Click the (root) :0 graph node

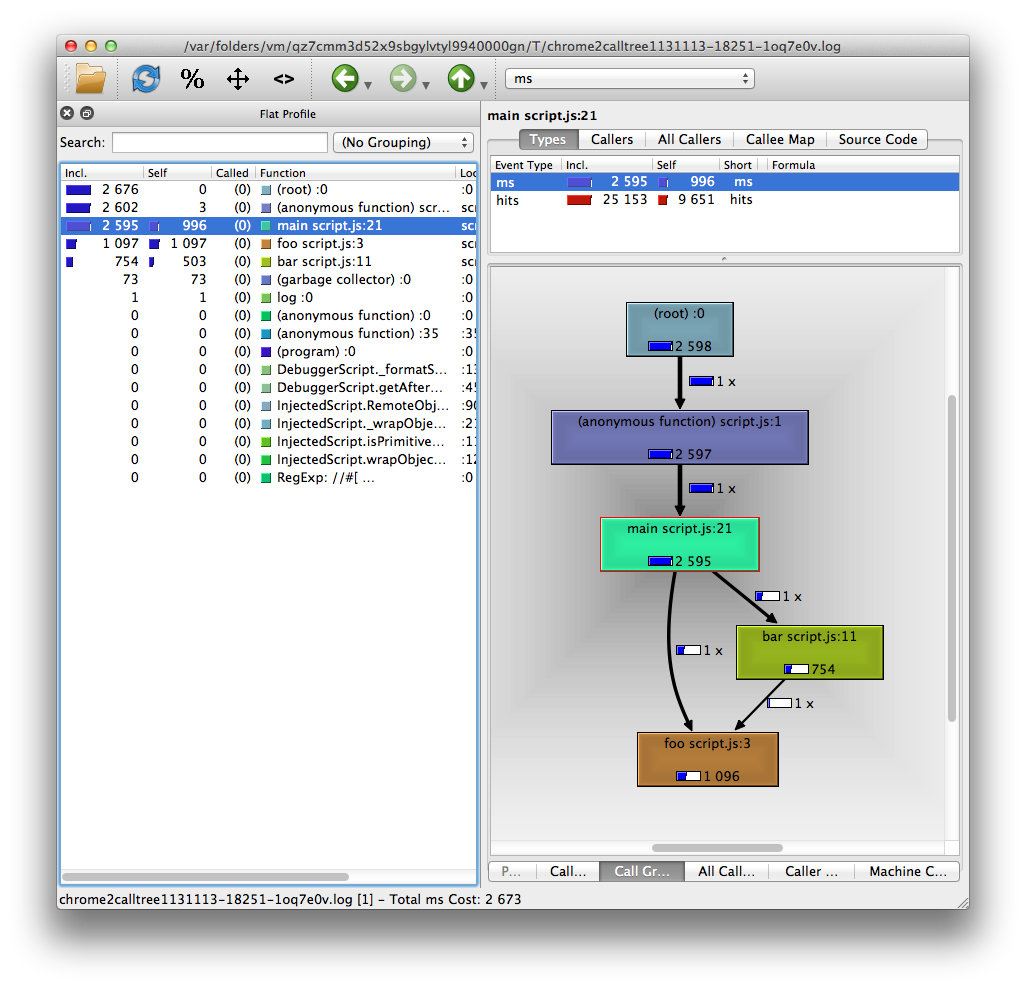click(680, 329)
